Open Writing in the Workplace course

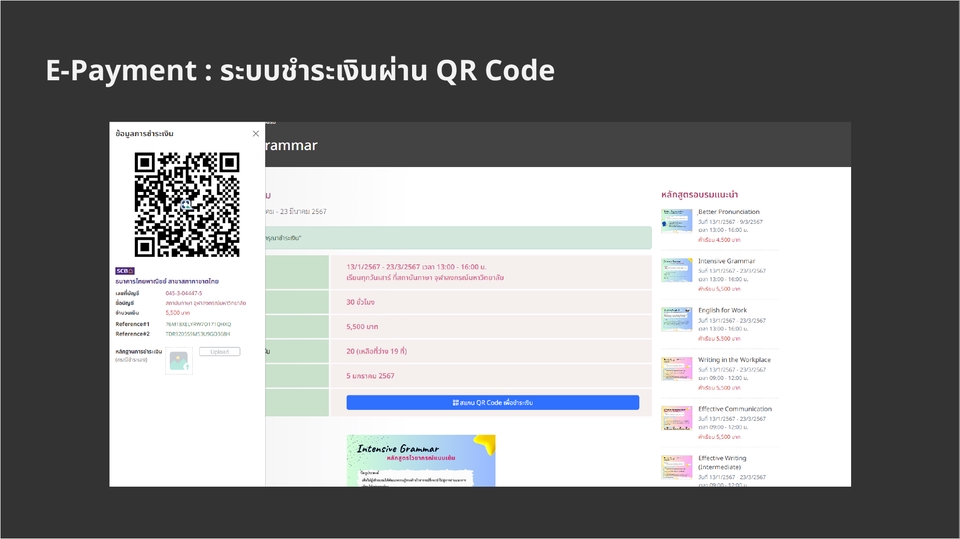[x=734, y=360]
